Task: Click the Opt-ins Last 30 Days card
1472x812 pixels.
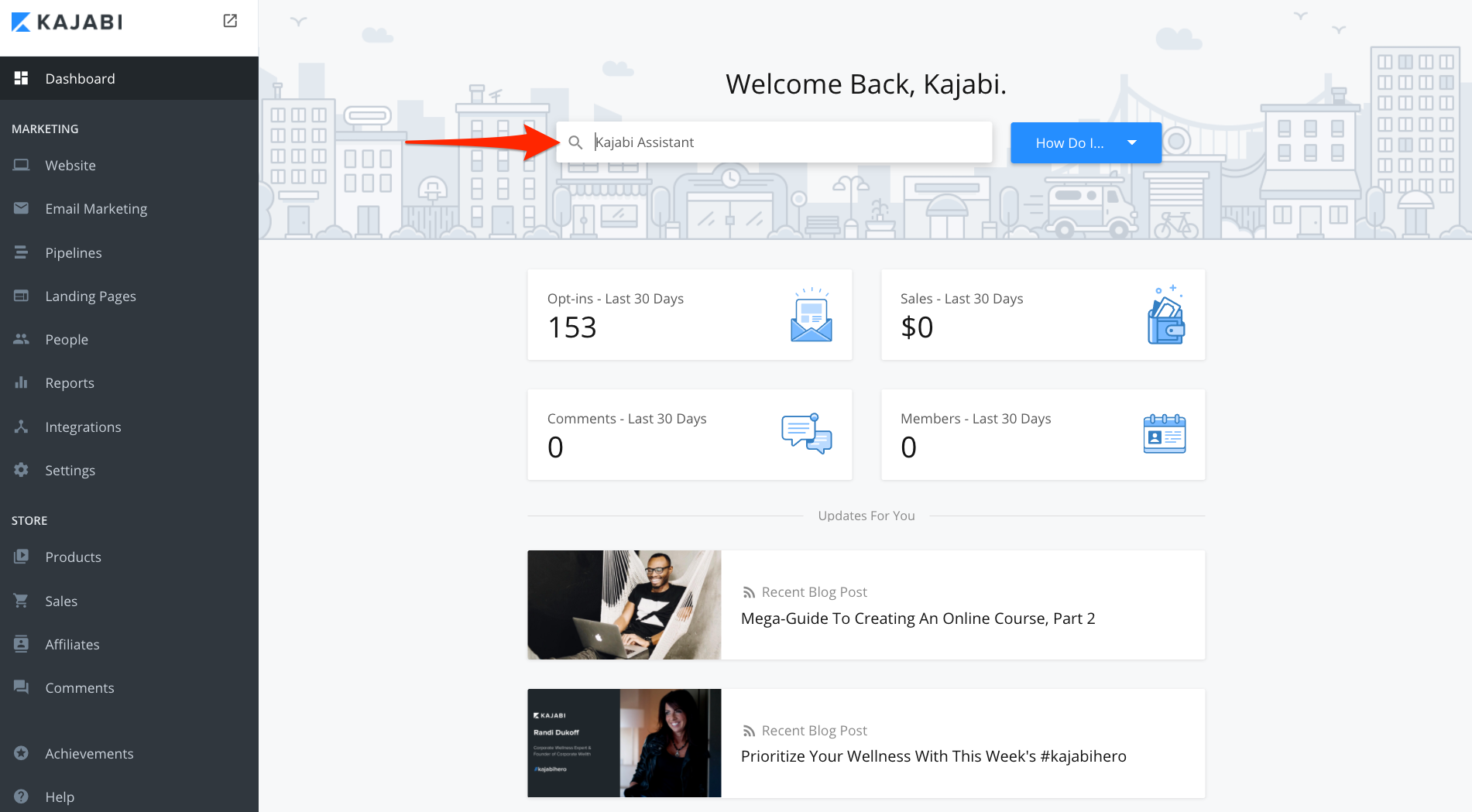Action: [x=689, y=314]
